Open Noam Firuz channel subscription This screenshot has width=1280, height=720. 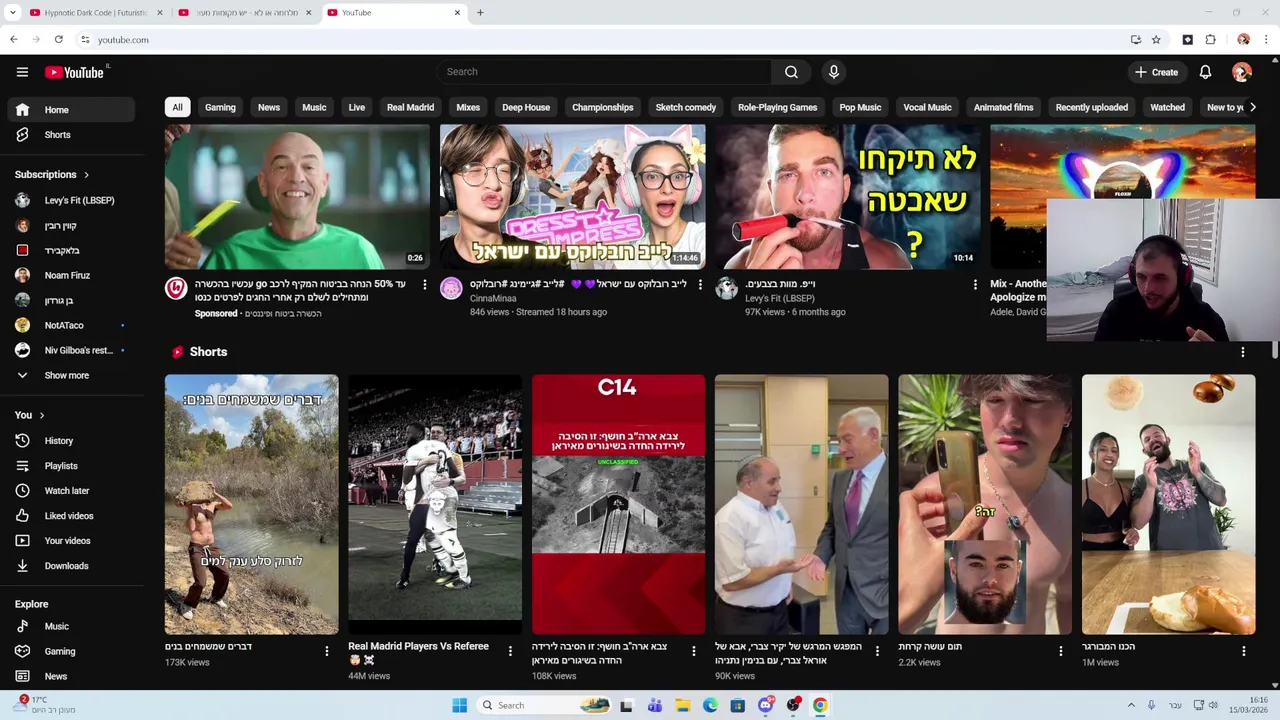(x=70, y=275)
